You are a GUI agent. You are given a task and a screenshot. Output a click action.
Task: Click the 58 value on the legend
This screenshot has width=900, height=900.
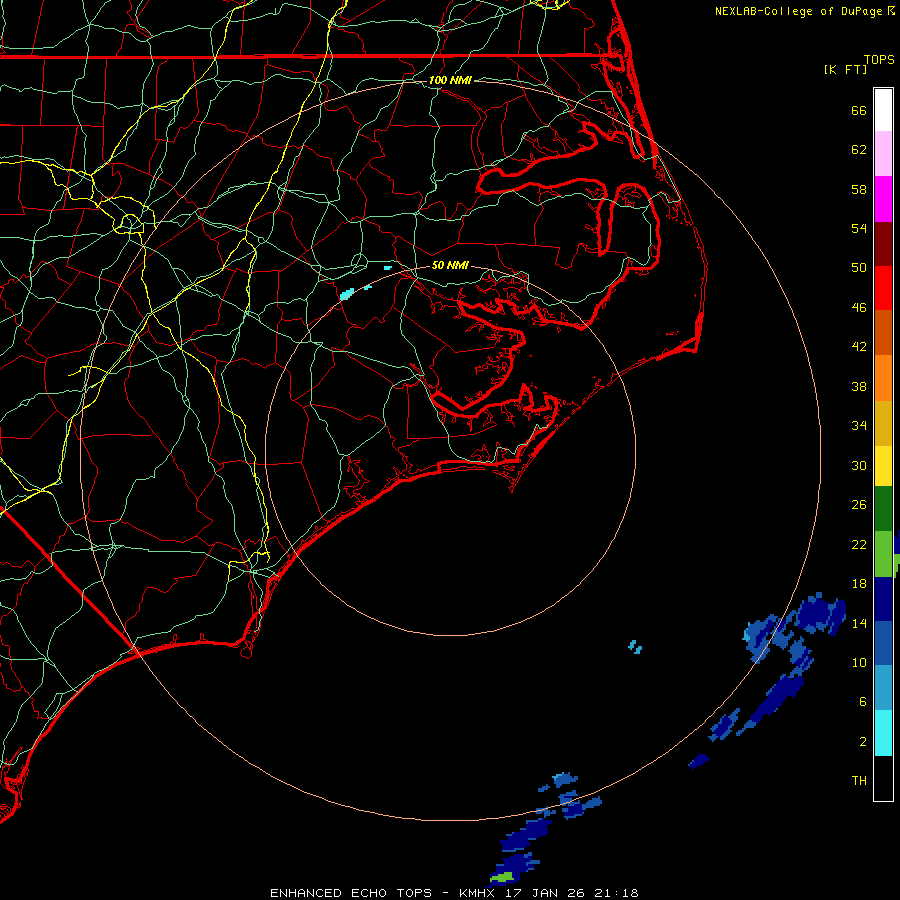[x=859, y=189]
